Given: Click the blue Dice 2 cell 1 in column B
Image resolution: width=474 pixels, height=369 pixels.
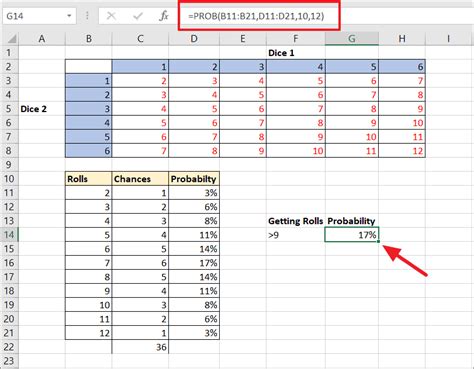Looking at the screenshot, I should pyautogui.click(x=89, y=81).
